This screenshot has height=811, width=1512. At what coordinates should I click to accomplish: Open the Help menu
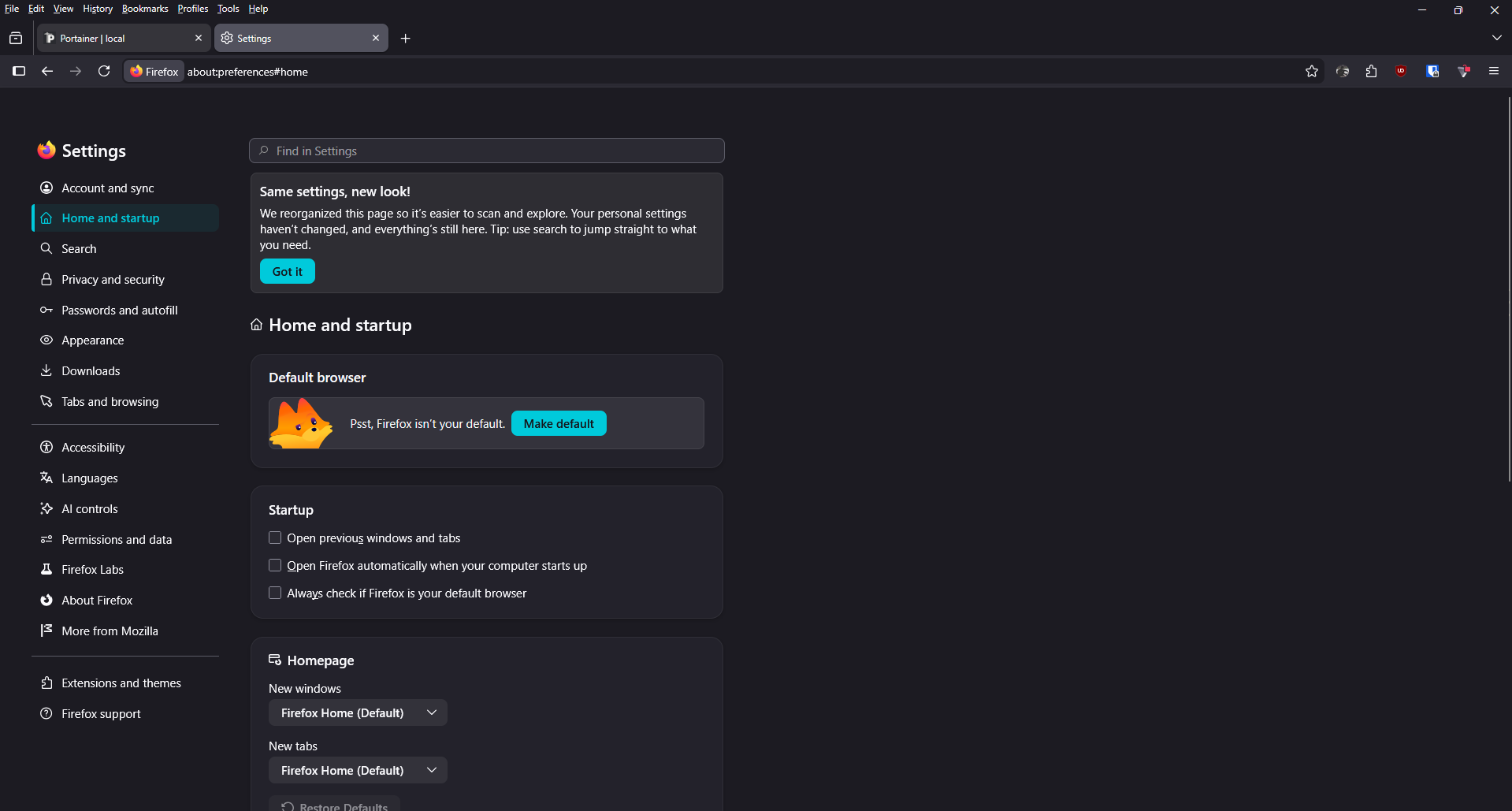click(258, 9)
